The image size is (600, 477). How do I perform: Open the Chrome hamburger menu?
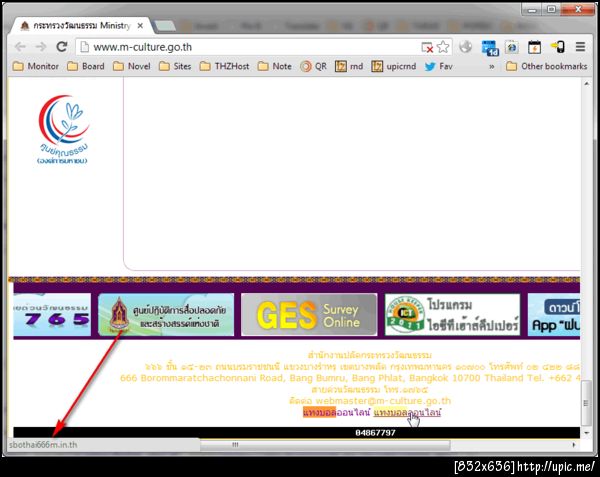[580, 47]
